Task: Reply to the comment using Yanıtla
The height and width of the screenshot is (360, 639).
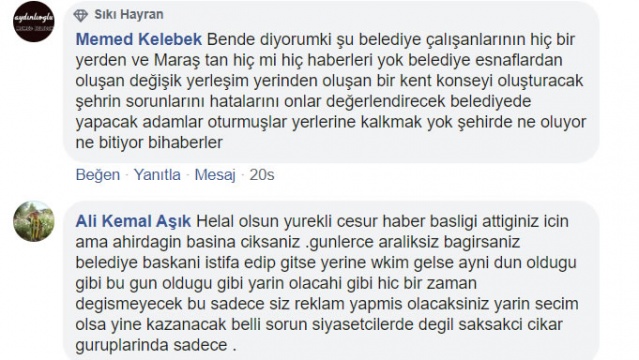Action: coord(157,175)
